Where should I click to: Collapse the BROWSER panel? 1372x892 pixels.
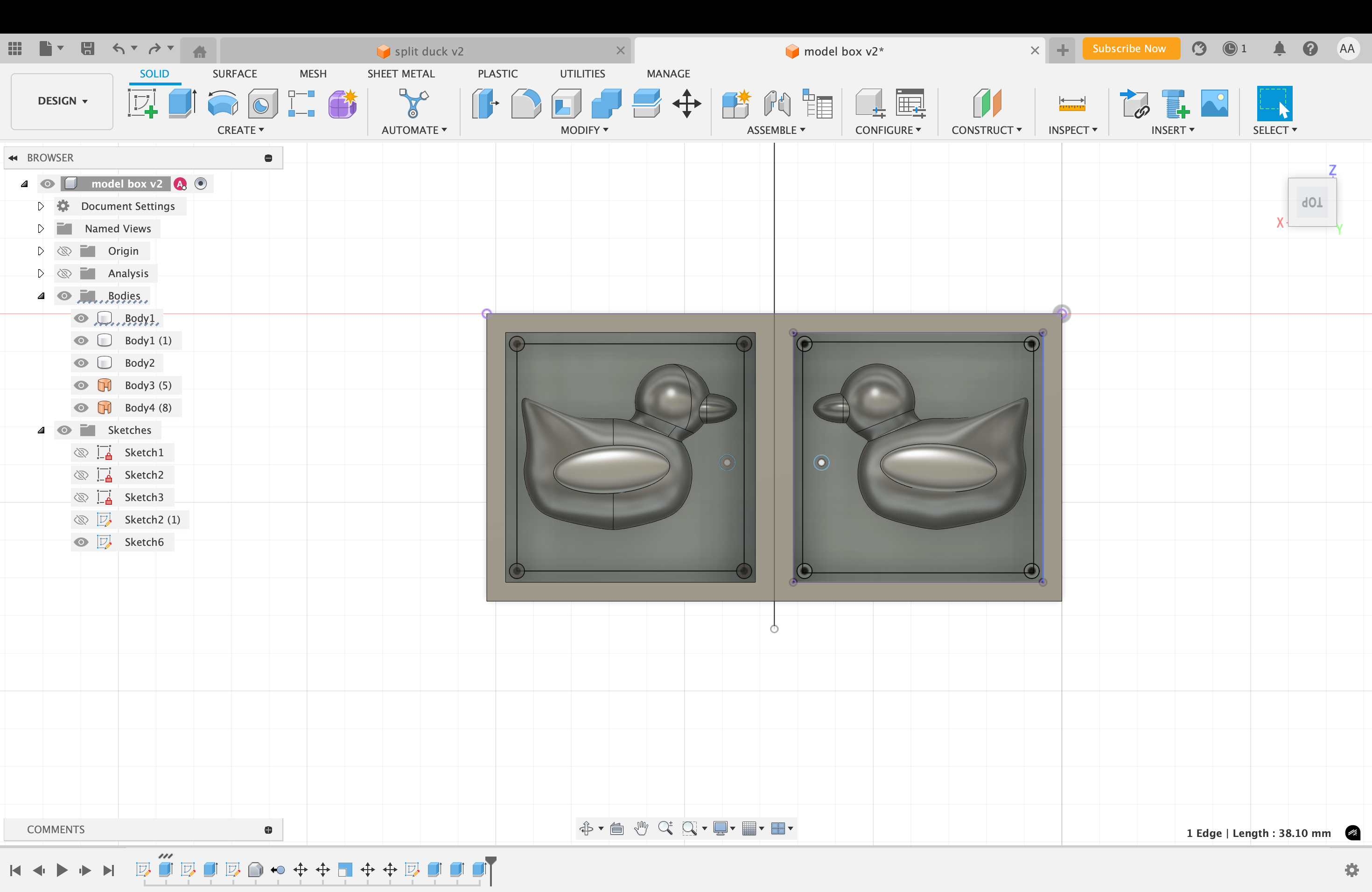(x=13, y=158)
